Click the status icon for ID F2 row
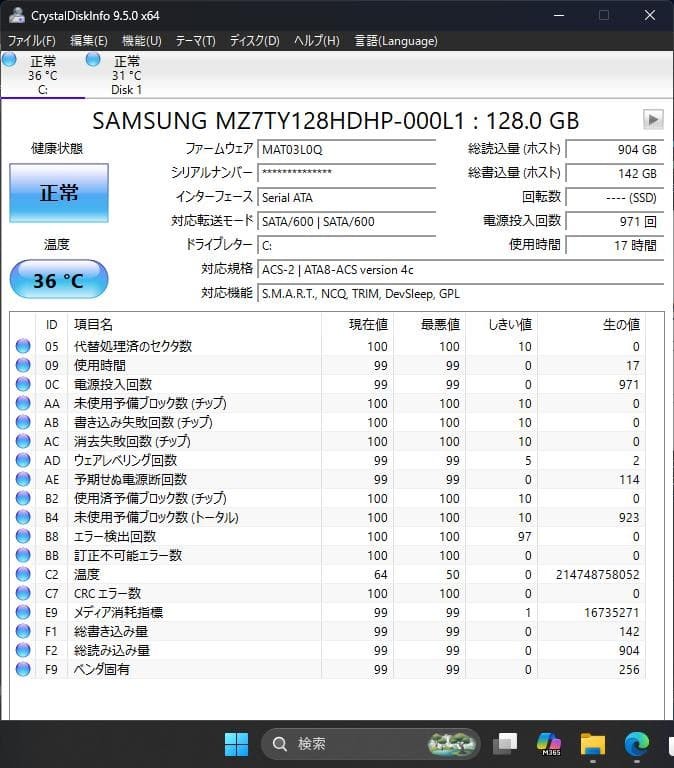Screen dimensions: 674x768 (23, 650)
